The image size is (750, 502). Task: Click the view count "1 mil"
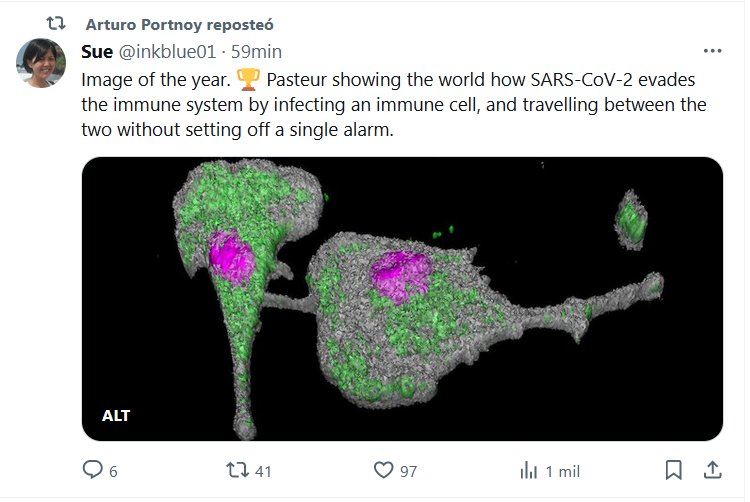pos(564,471)
